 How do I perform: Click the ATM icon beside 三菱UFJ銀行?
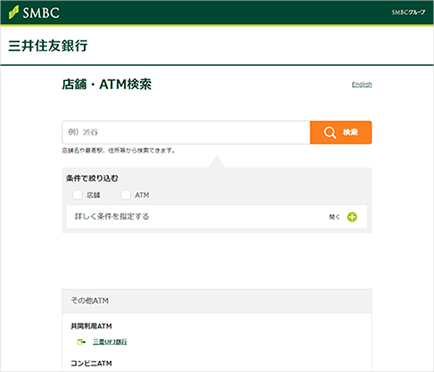(81, 342)
